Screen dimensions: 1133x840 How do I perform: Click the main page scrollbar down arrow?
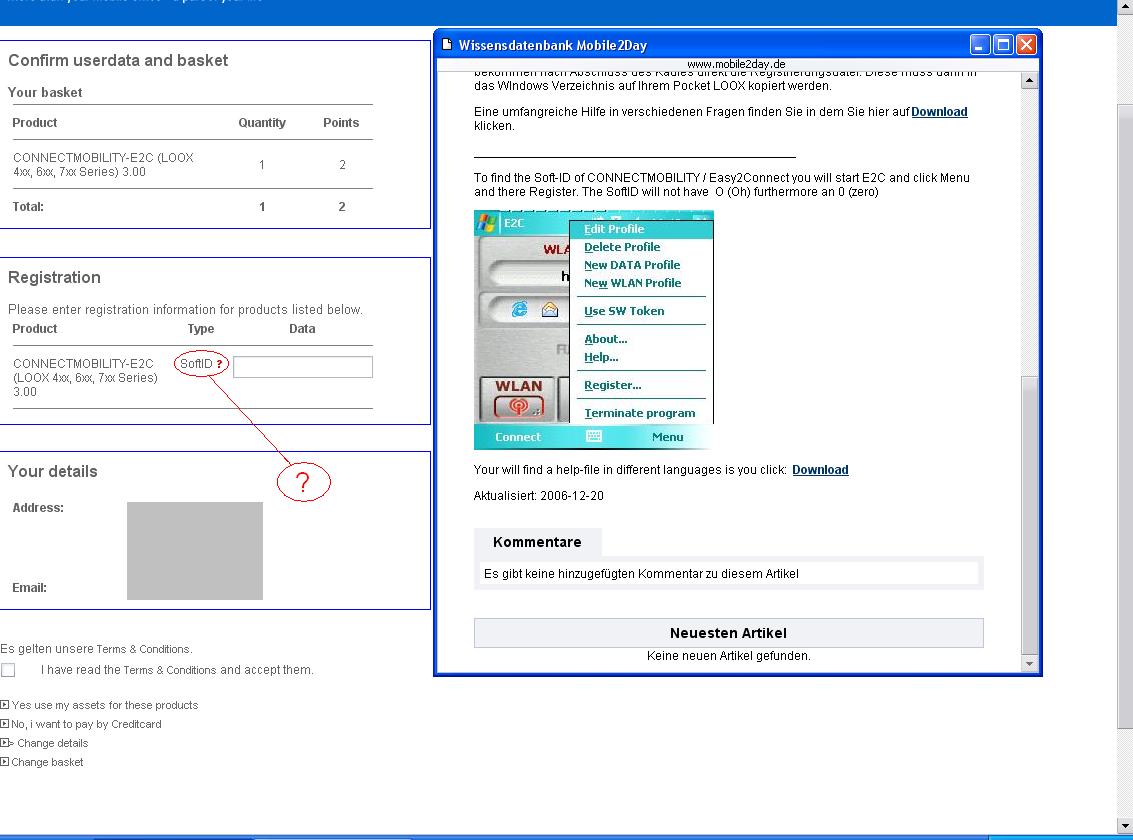[1125, 825]
